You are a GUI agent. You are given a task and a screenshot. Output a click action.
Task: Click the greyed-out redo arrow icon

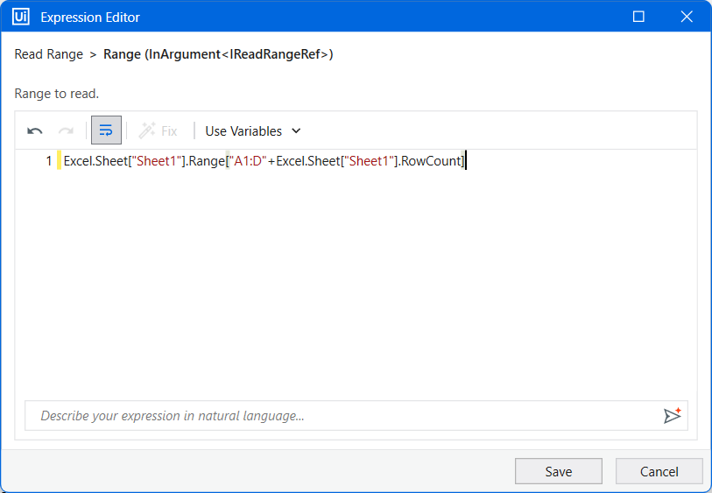[66, 131]
